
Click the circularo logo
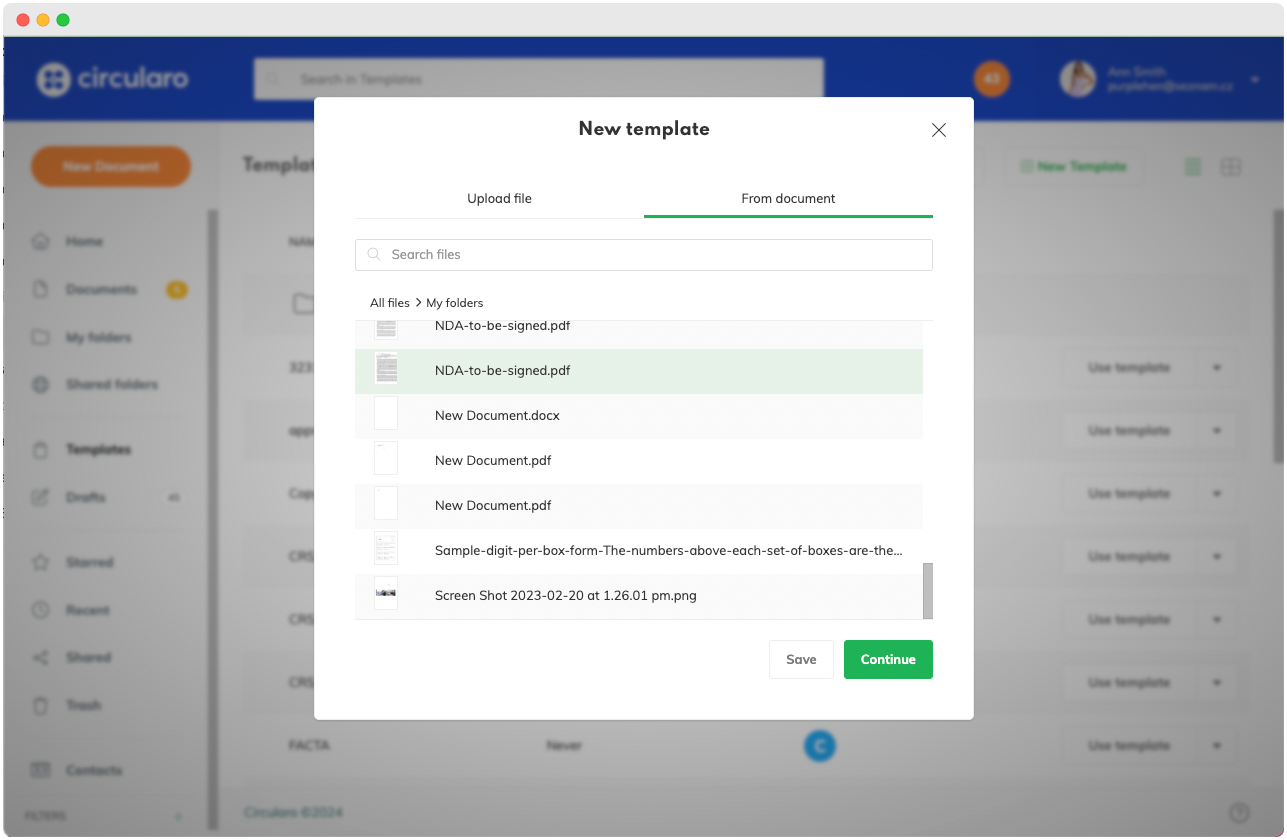pyautogui.click(x=112, y=79)
